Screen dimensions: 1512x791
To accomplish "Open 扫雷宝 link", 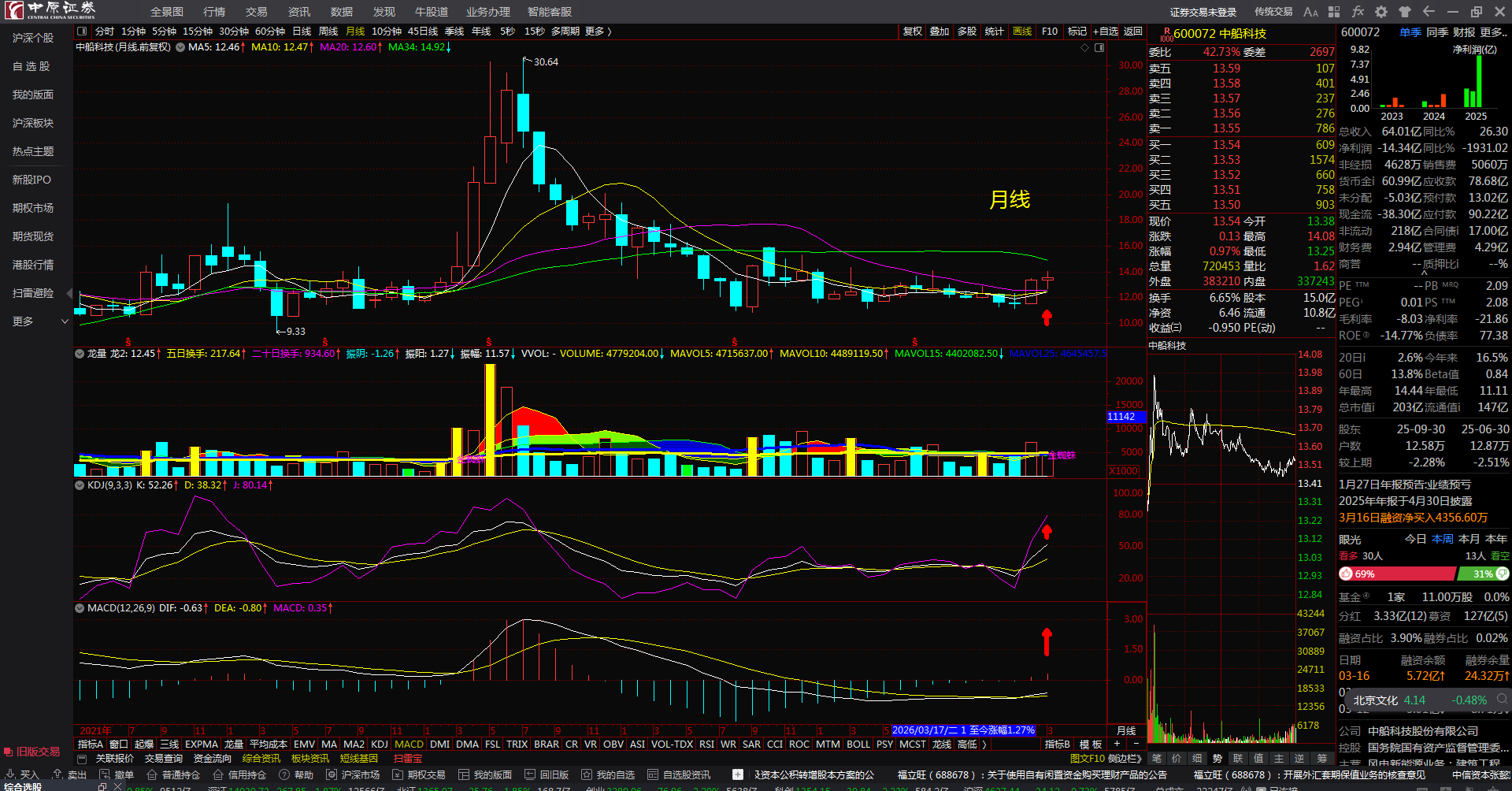I will (408, 759).
